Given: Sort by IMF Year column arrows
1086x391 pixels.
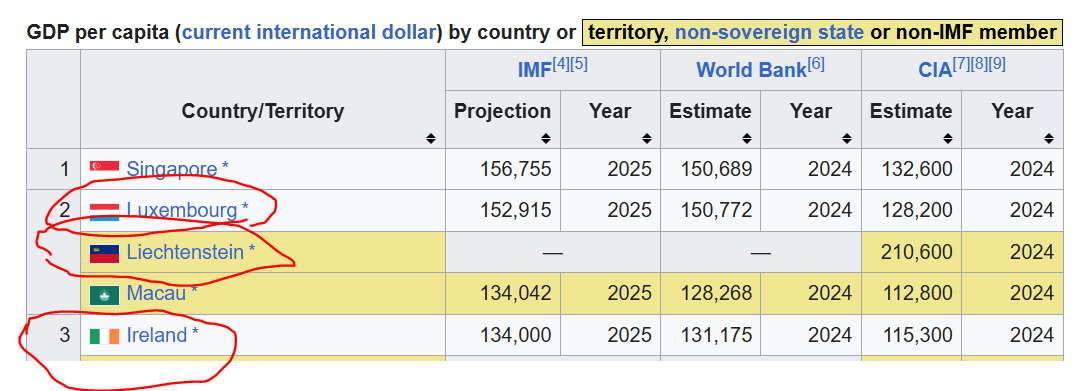Looking at the screenshot, I should pos(647,138).
